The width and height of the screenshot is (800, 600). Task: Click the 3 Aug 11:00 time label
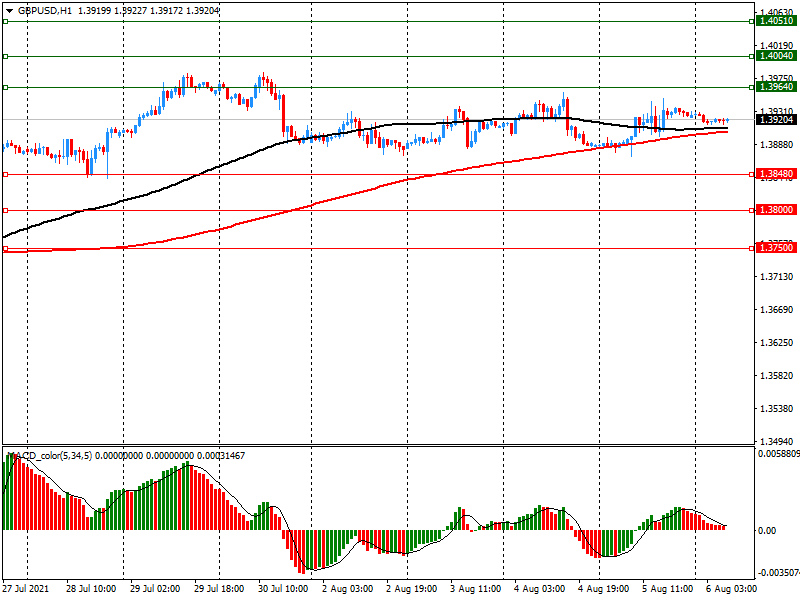[x=476, y=589]
